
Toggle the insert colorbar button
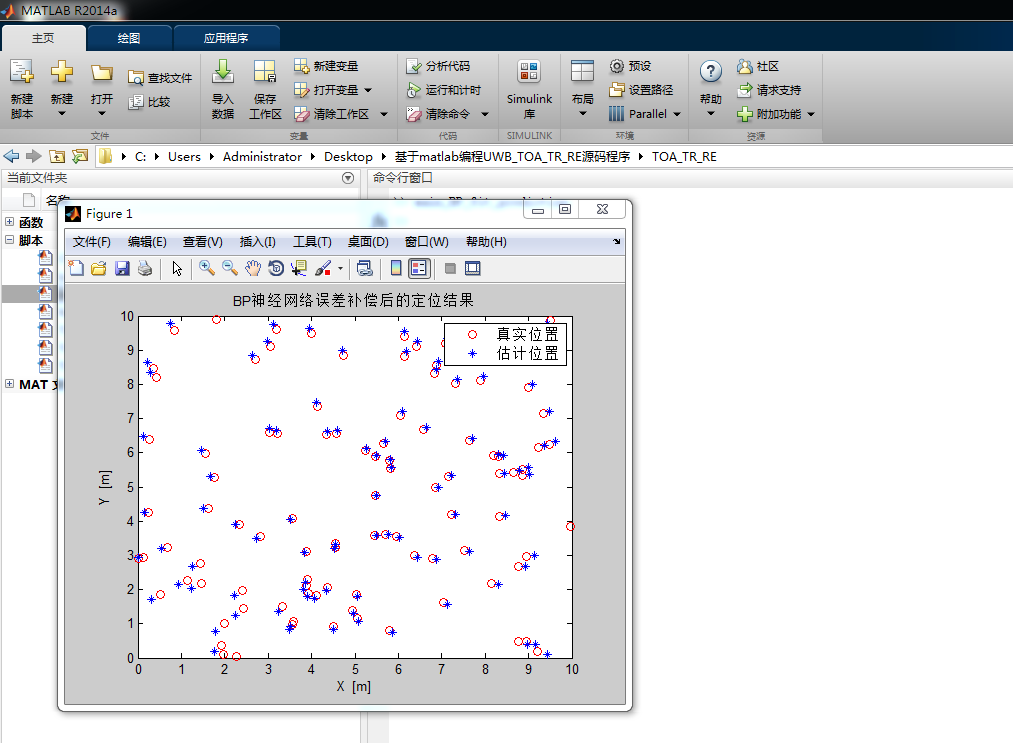click(396, 268)
